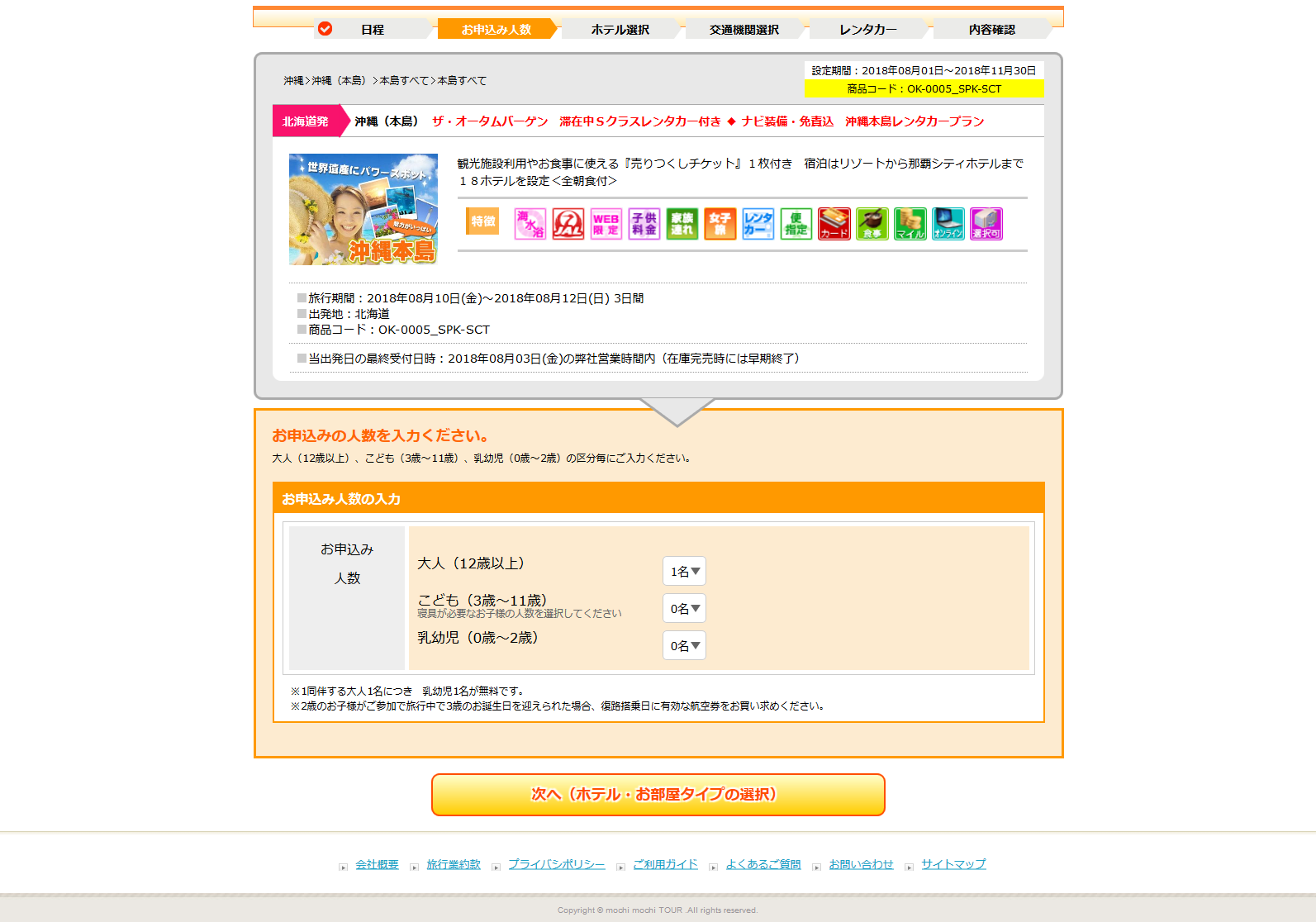Click the JAL airline feature icon
1316x922 pixels.
click(x=568, y=224)
